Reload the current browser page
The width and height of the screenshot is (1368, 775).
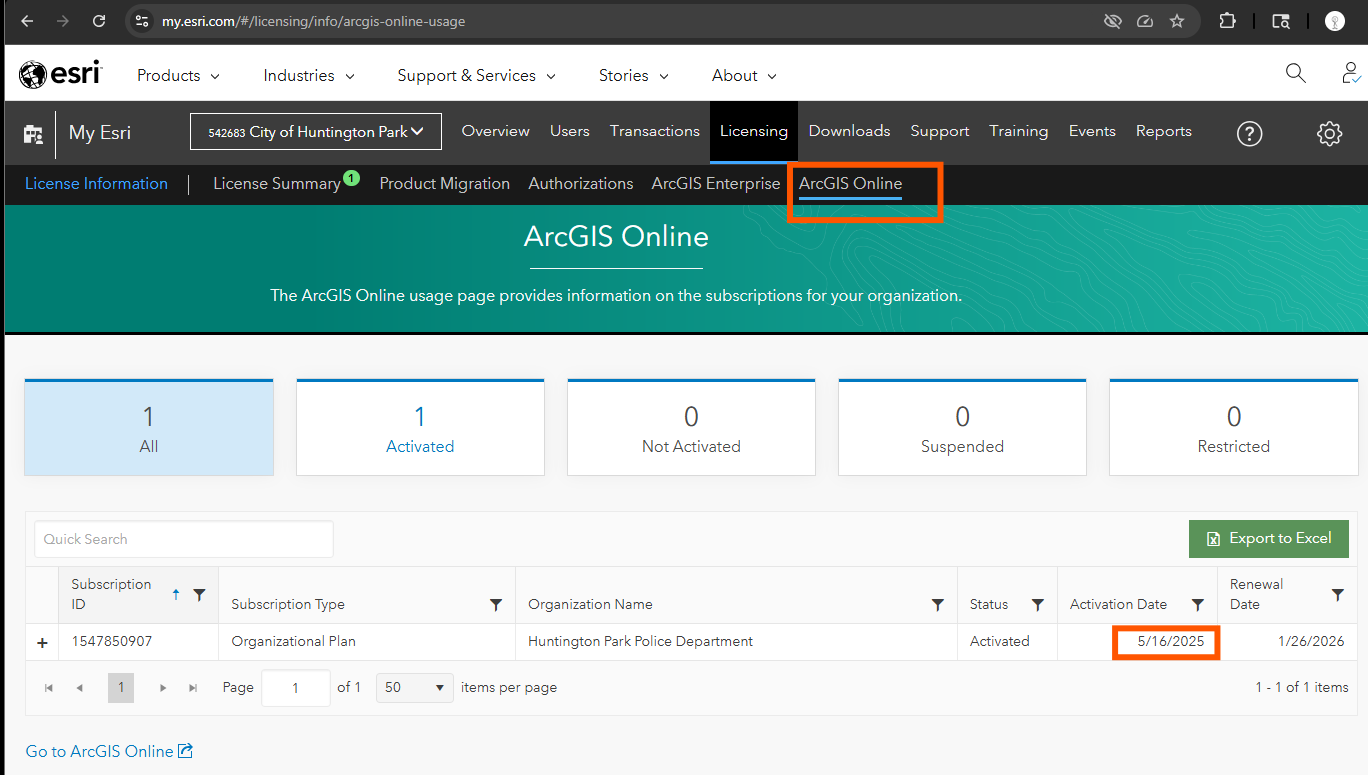(x=98, y=21)
